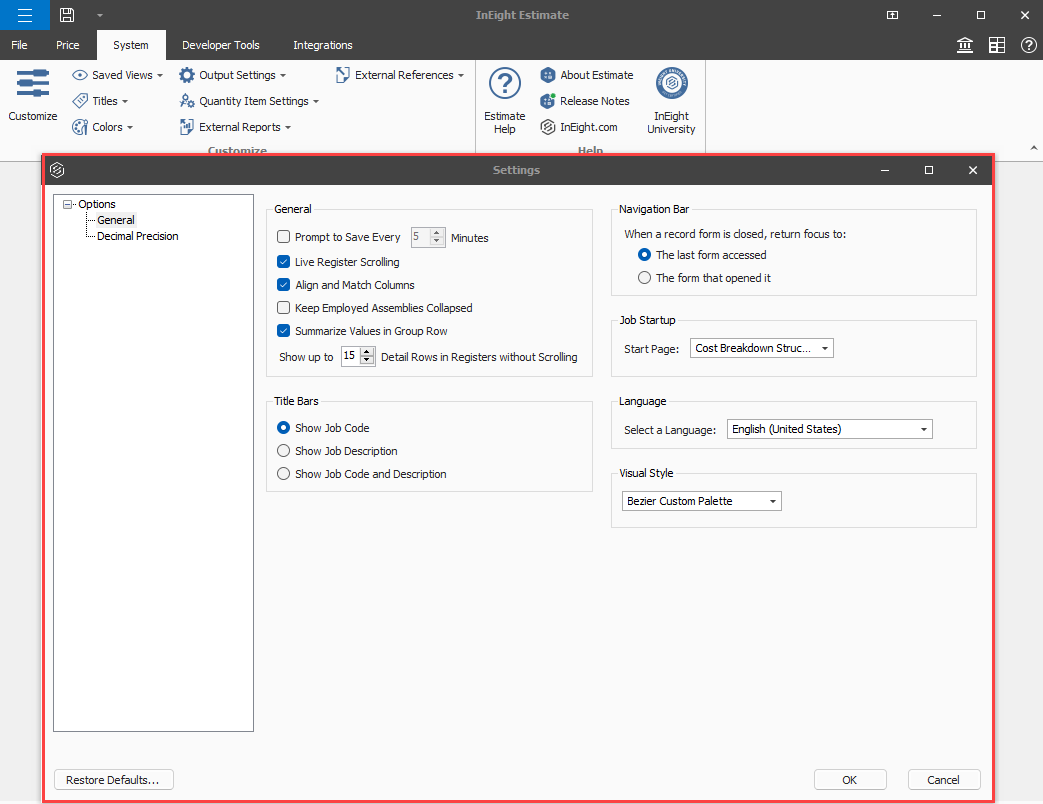Toggle the ribbon display options icon
Image resolution: width=1043 pixels, height=804 pixels.
[x=893, y=15]
